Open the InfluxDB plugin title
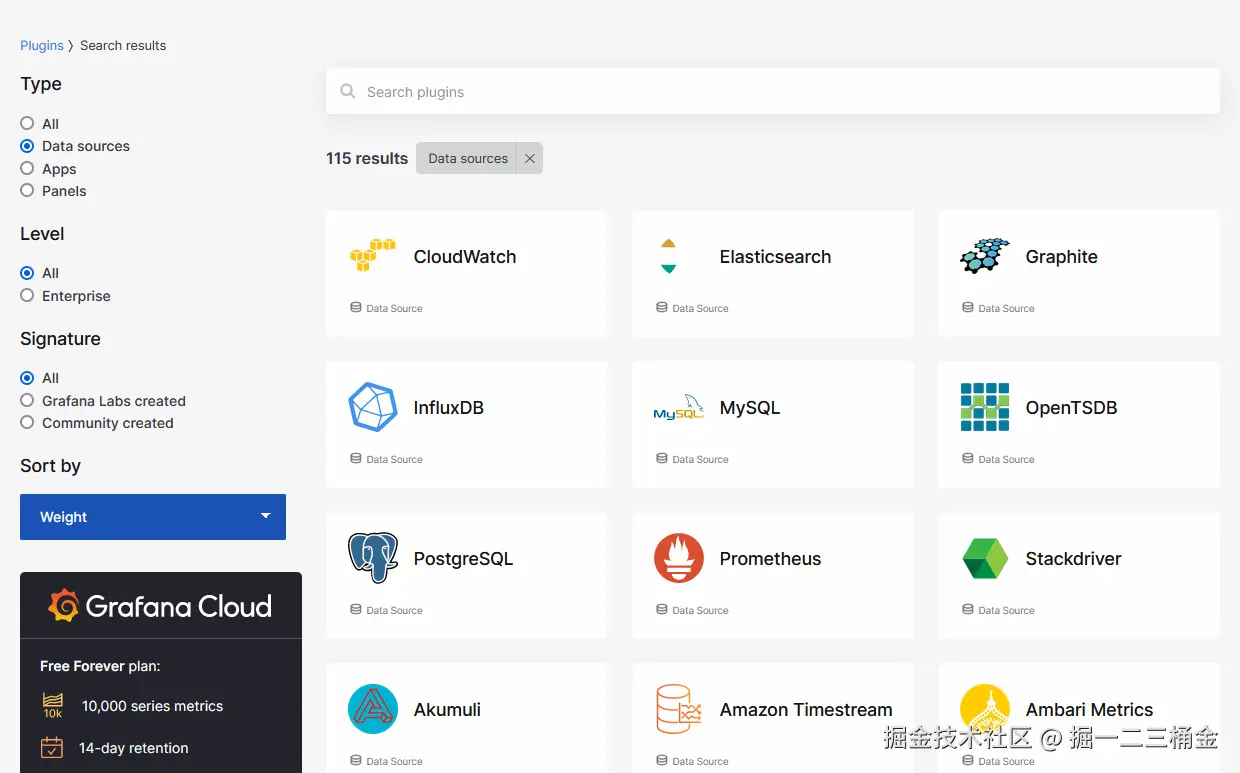Screen dimensions: 1240x773 (x=449, y=408)
